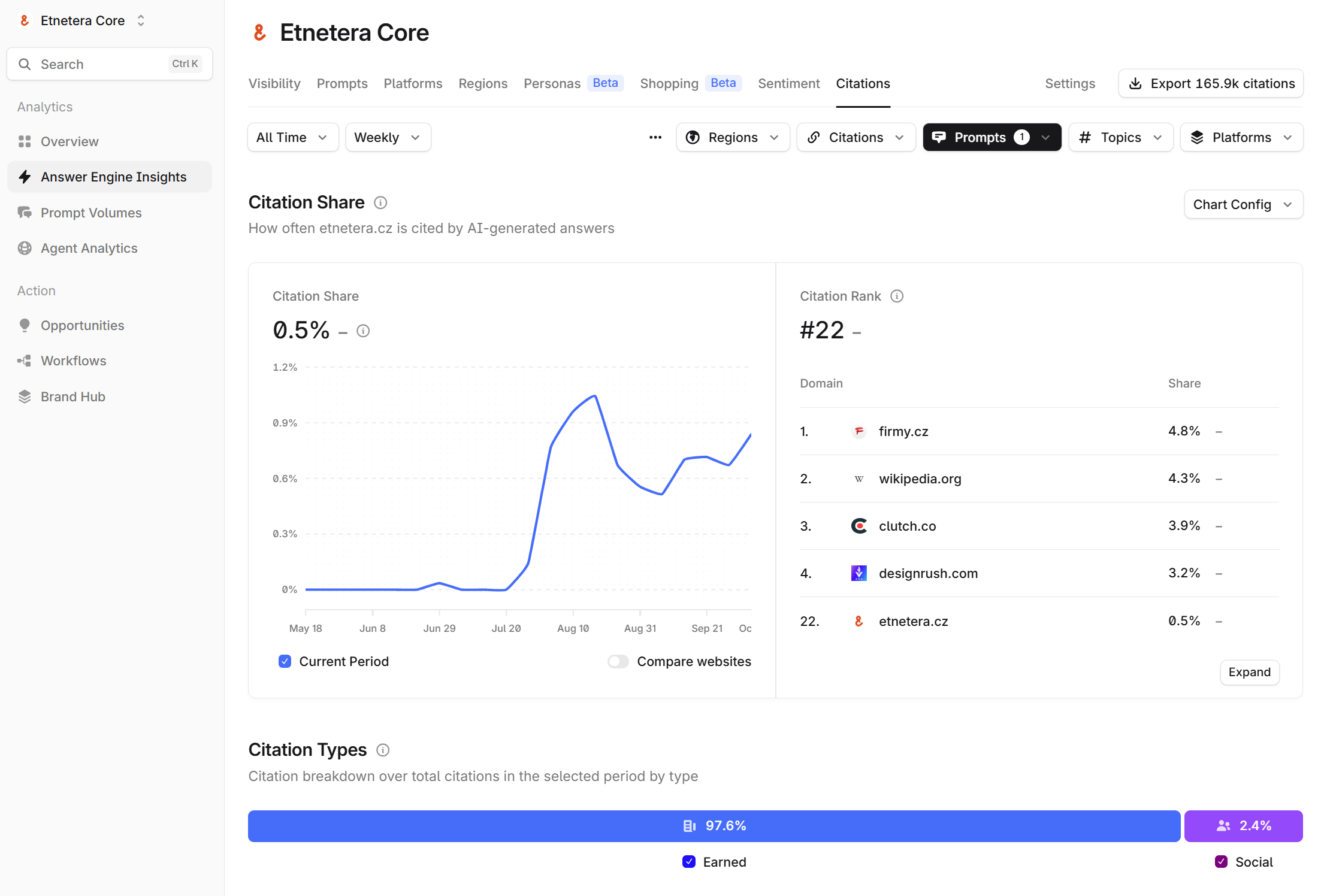The width and height of the screenshot is (1324, 896).
Task: Expand the Topics filter dropdown
Action: [1120, 137]
